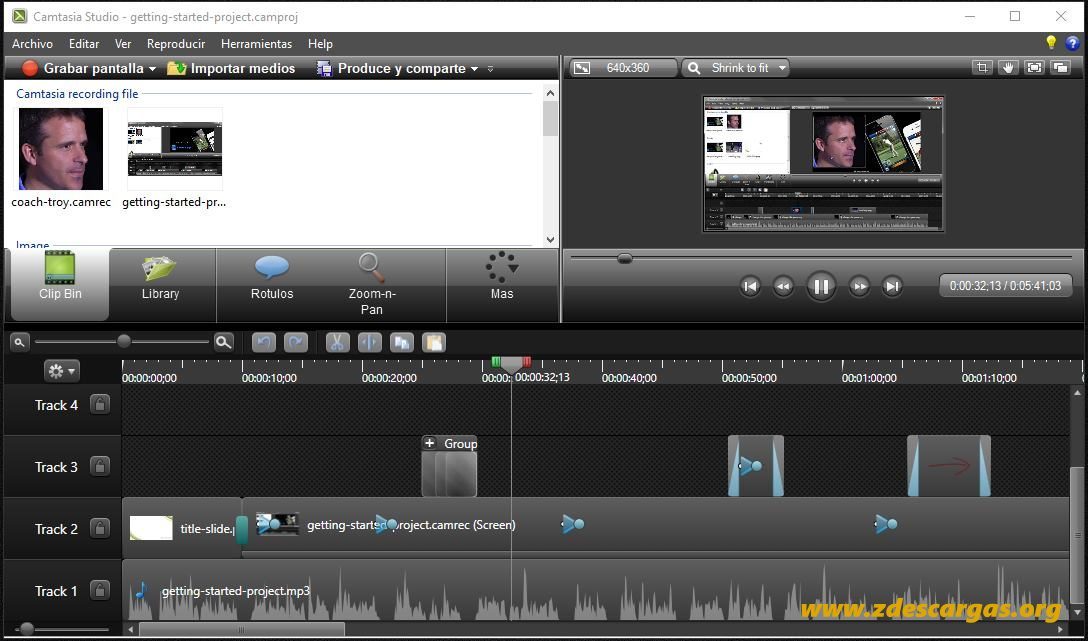
Task: Open the Herramientas menu
Action: [256, 44]
